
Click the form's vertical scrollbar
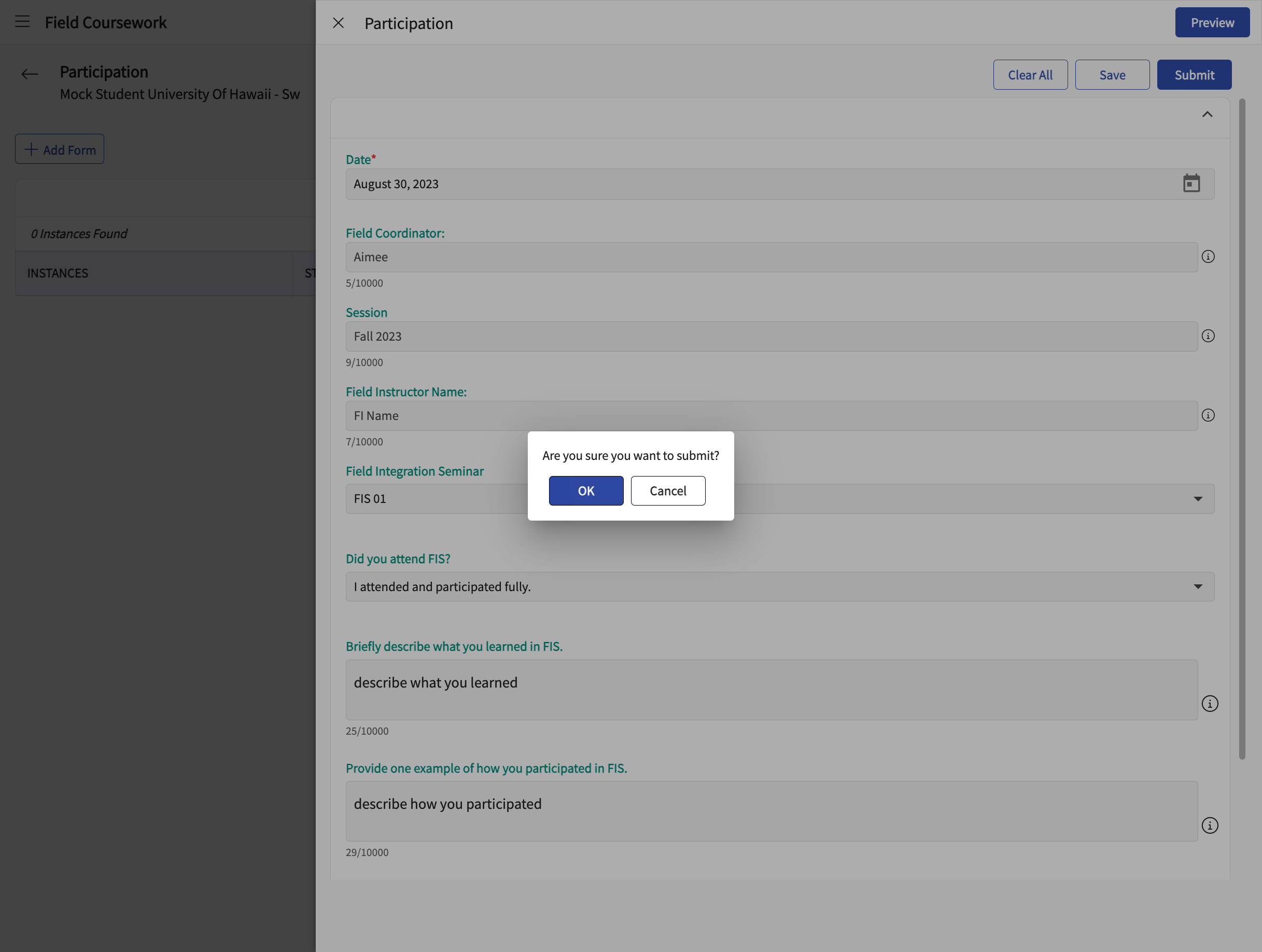pyautogui.click(x=1242, y=429)
